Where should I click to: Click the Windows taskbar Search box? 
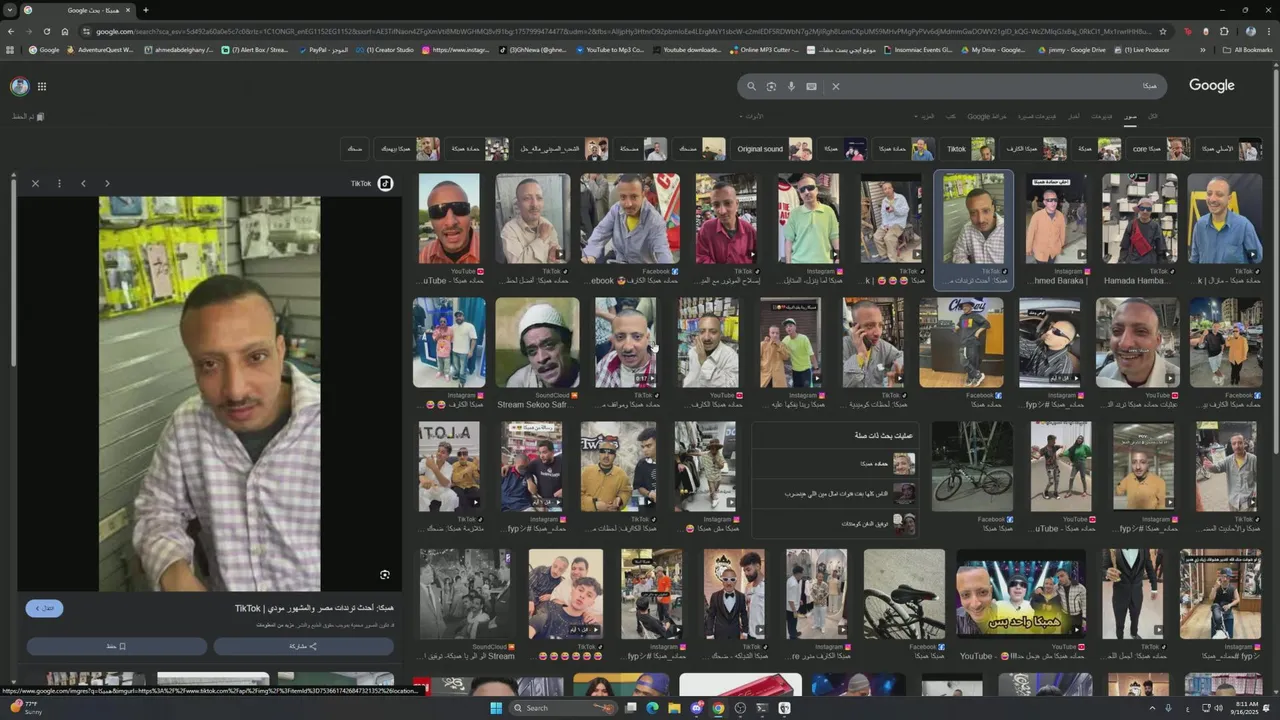564,708
